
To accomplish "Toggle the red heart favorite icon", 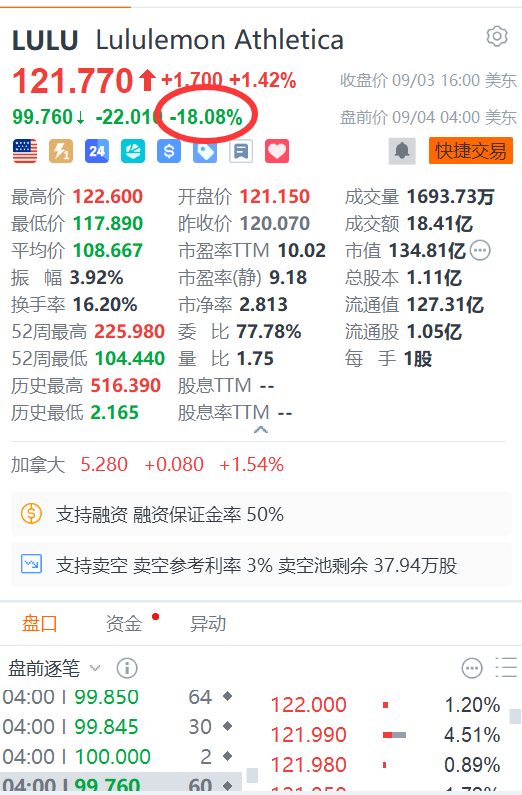I will tap(277, 151).
